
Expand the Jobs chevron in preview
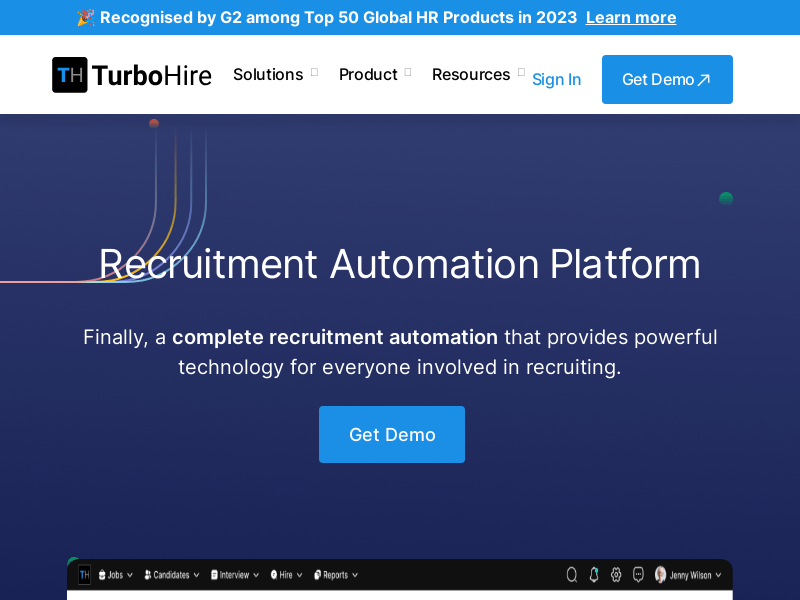[130, 576]
